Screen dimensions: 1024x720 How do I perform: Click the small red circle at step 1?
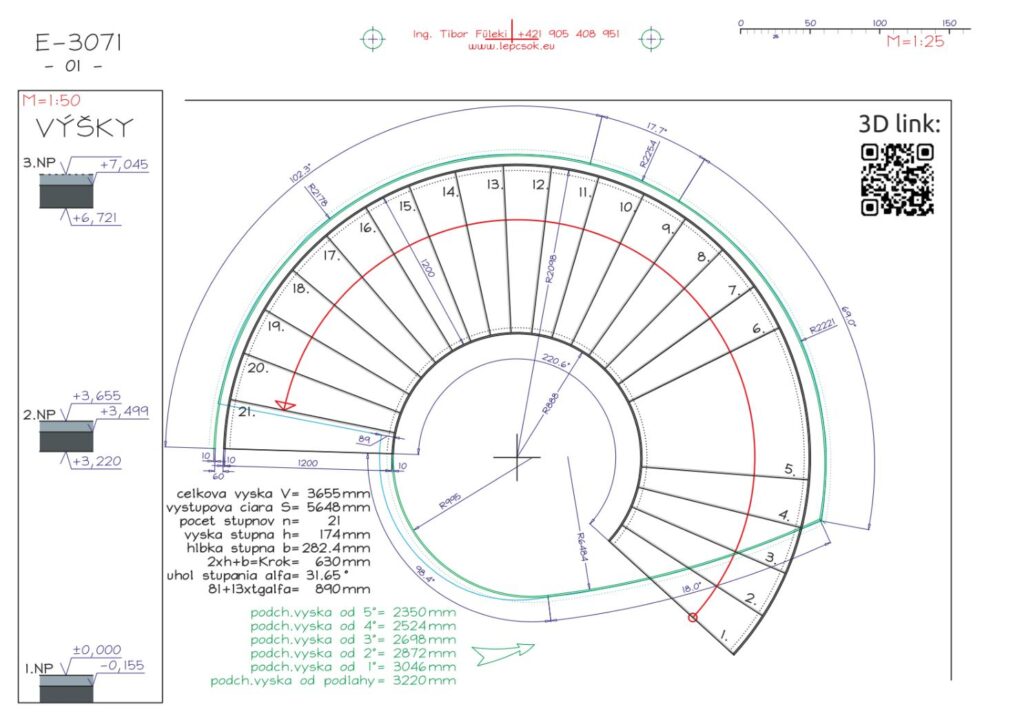[692, 618]
